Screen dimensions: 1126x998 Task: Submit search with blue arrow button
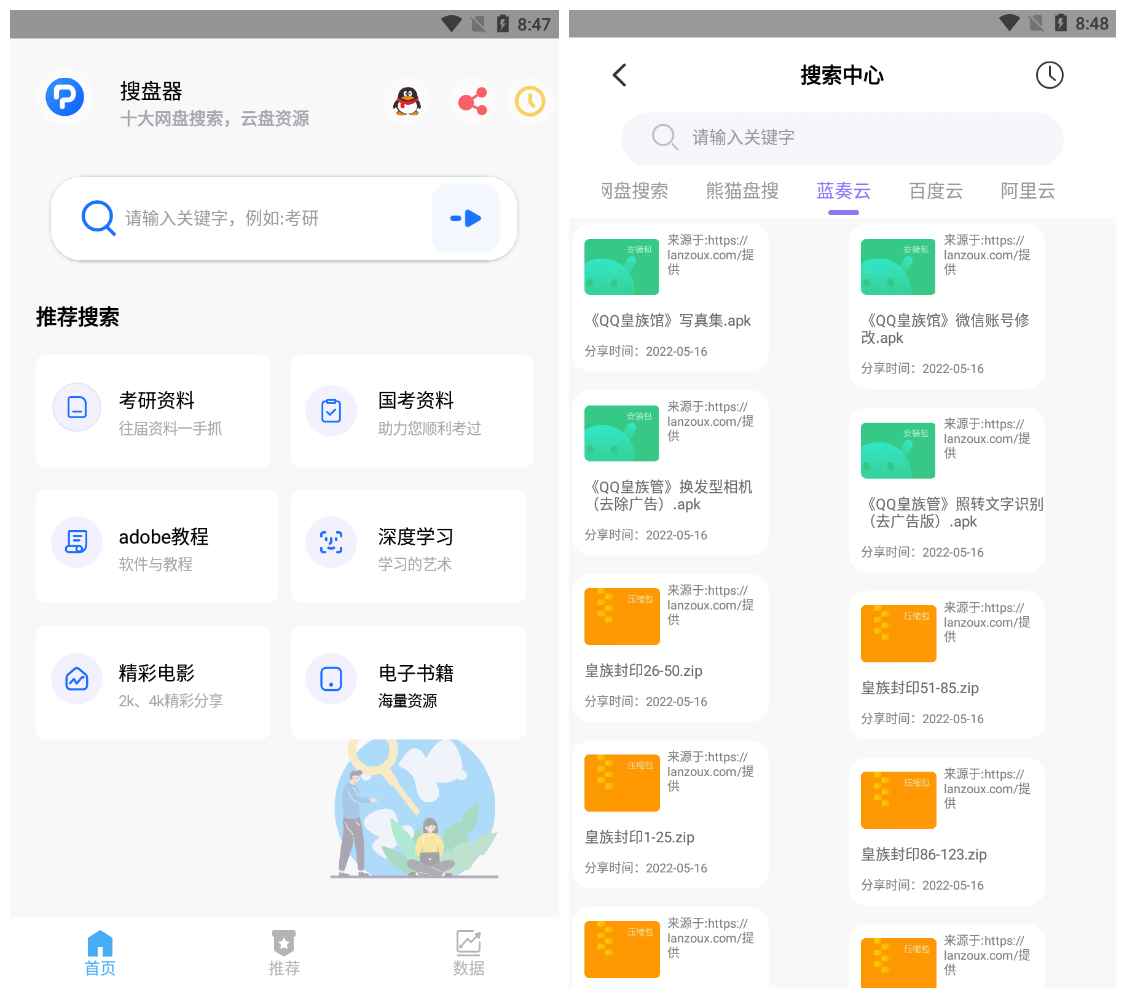point(465,218)
